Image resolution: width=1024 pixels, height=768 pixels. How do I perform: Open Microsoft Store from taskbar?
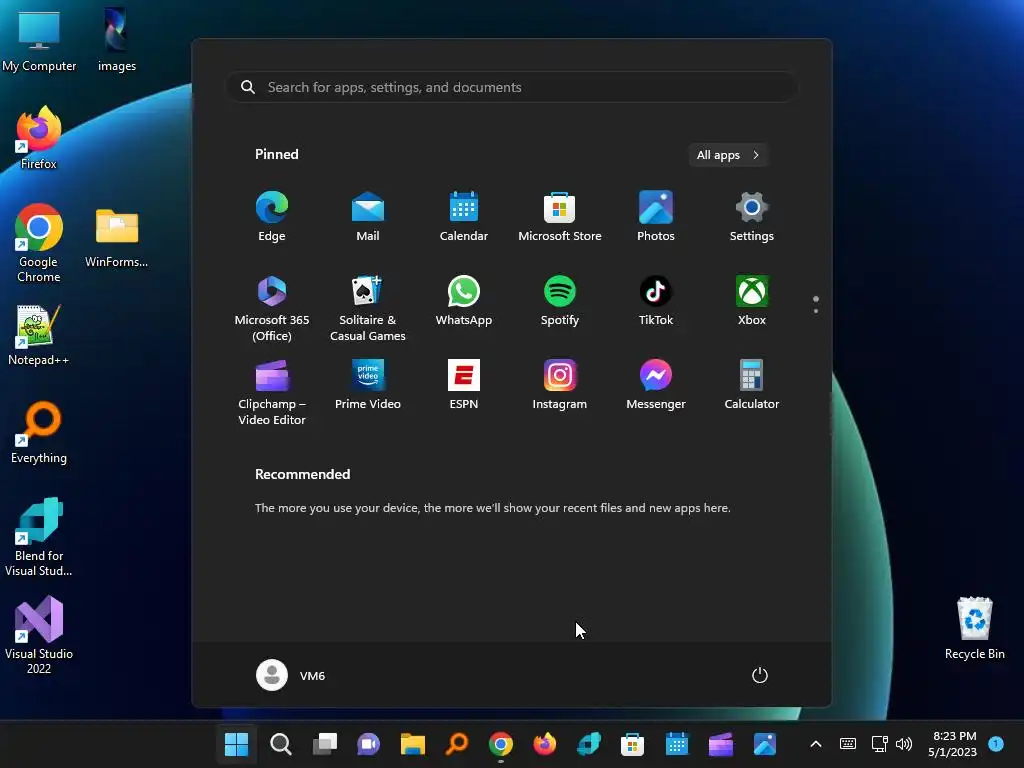click(x=632, y=744)
